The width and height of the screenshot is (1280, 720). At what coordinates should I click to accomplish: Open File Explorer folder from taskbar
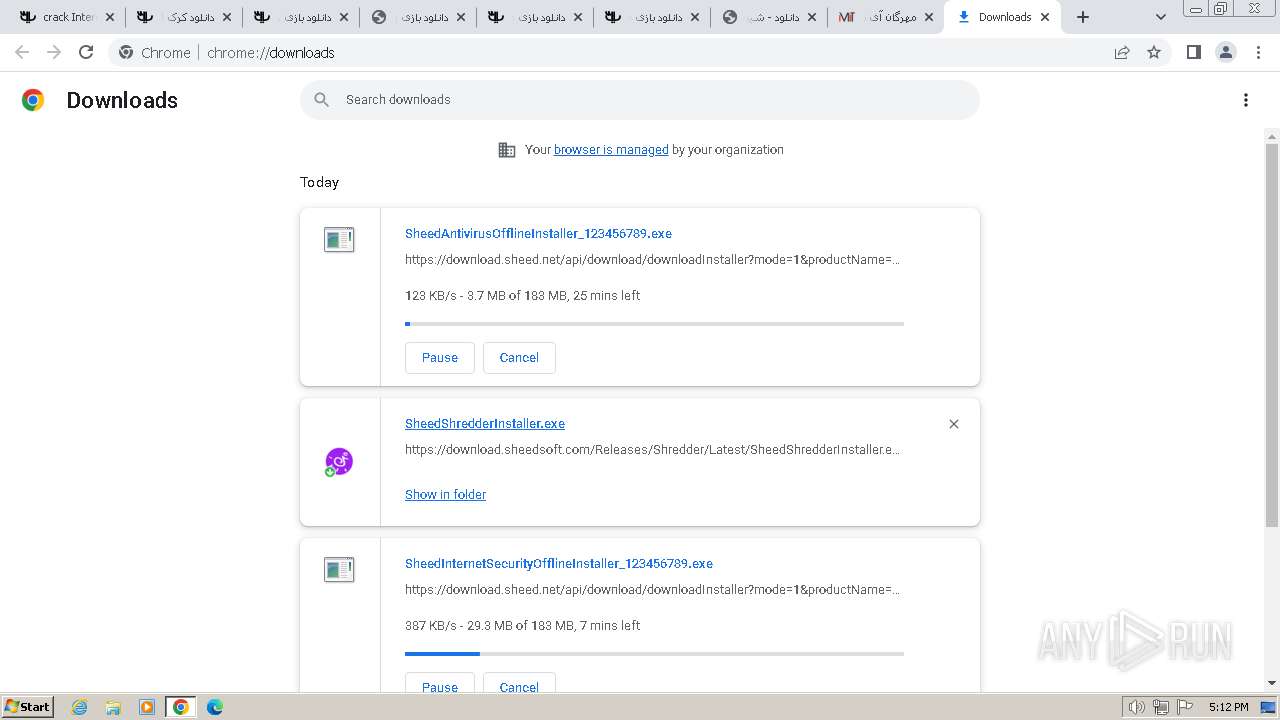113,707
